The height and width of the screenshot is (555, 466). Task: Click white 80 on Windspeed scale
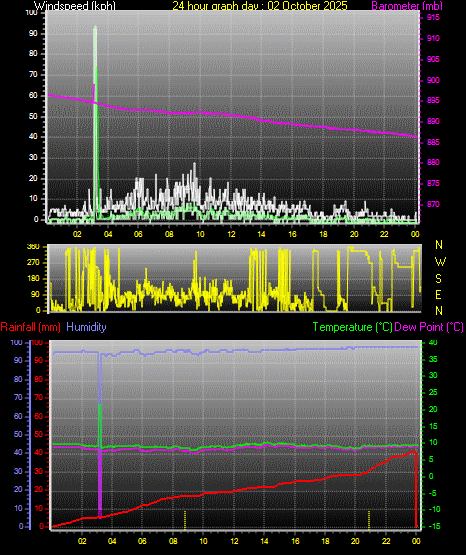pos(33,53)
